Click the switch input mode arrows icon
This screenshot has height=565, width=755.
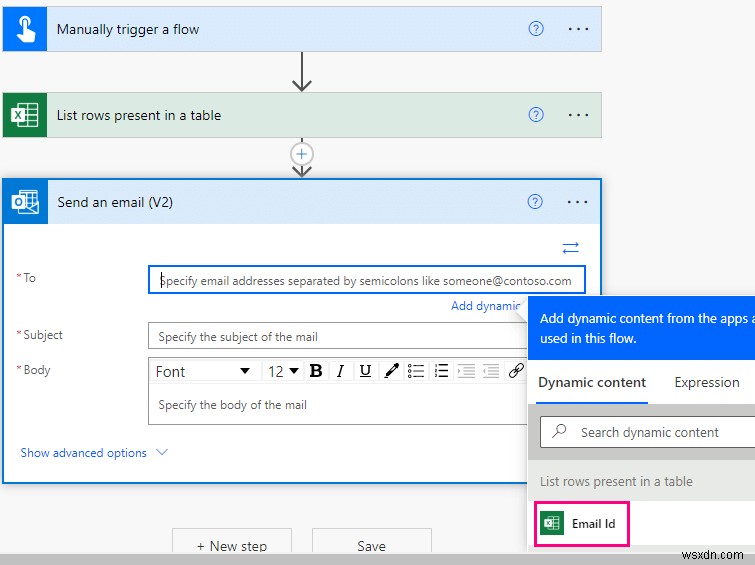pyautogui.click(x=571, y=248)
